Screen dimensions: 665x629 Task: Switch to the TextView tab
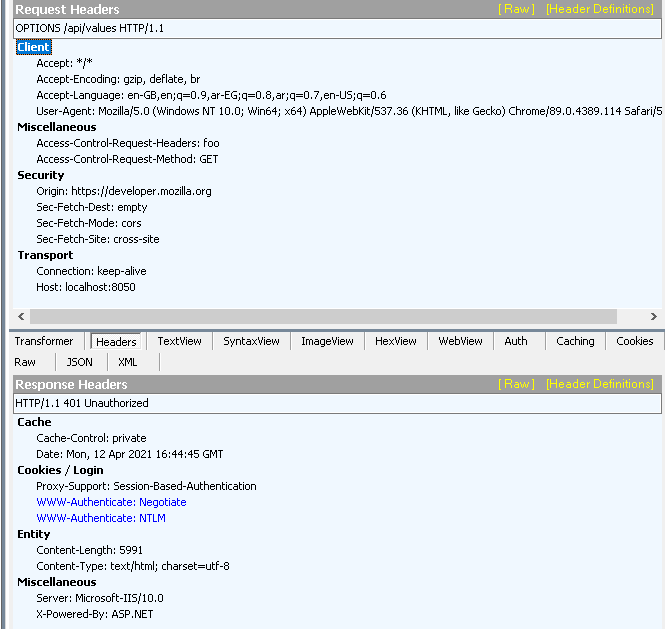pyautogui.click(x=179, y=341)
